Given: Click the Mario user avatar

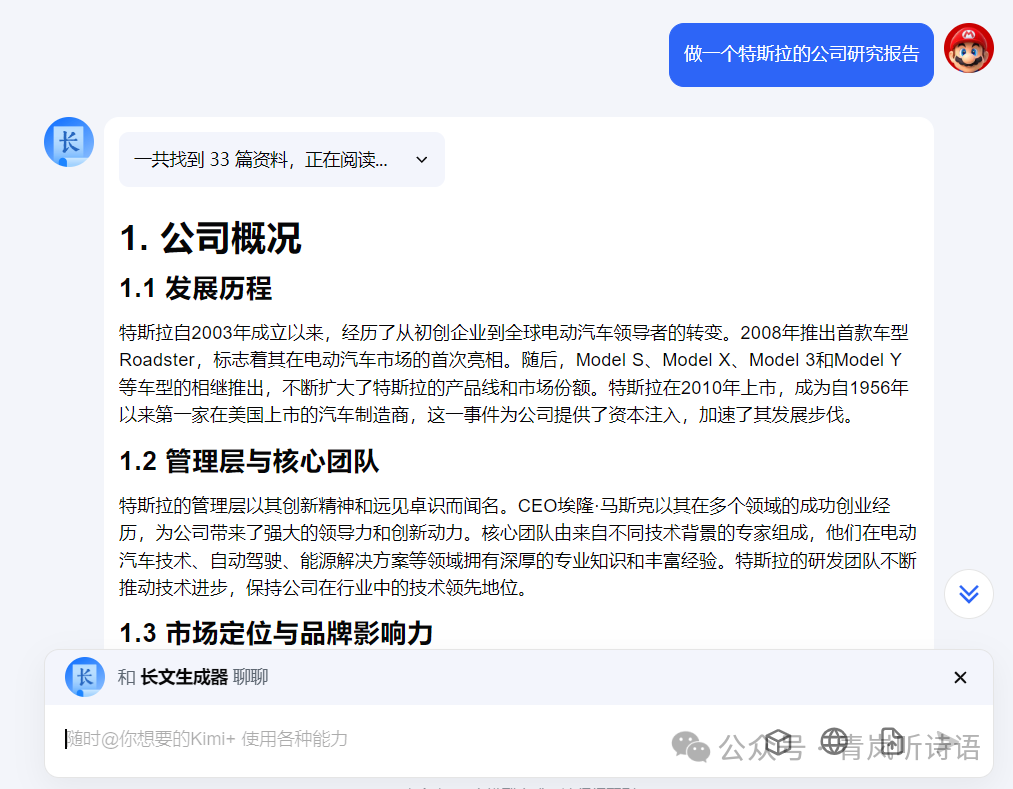Looking at the screenshot, I should [968, 48].
